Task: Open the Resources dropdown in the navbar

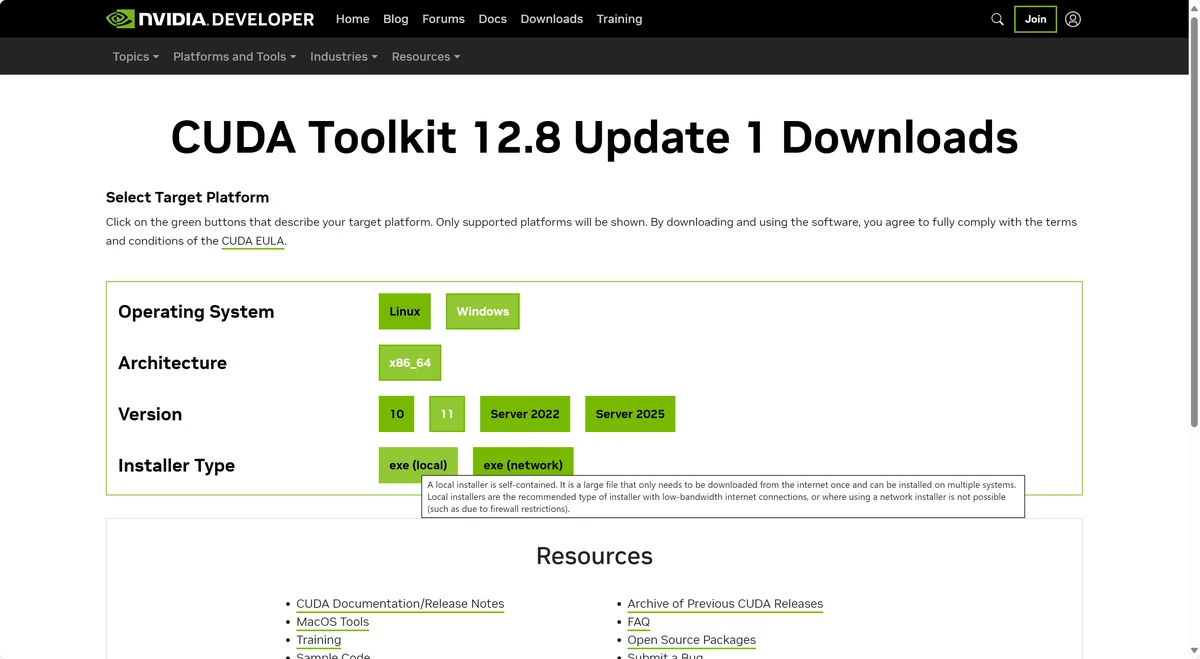Action: tap(425, 57)
